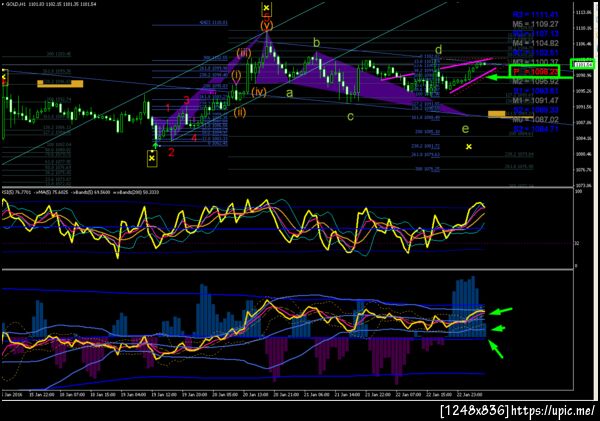The width and height of the screenshot is (600, 421).
Task: Select the green wave label 'e'
Action: click(465, 129)
